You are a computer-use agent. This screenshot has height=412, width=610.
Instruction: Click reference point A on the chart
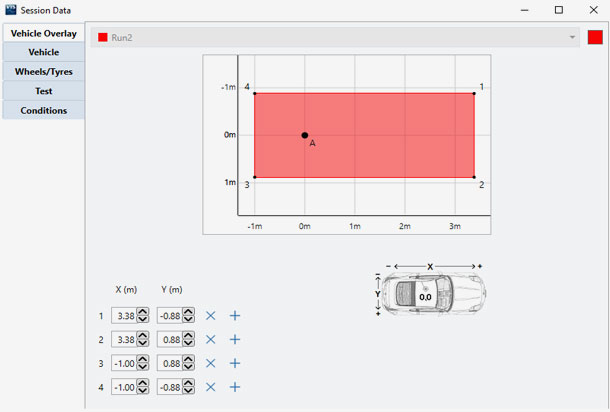305,135
